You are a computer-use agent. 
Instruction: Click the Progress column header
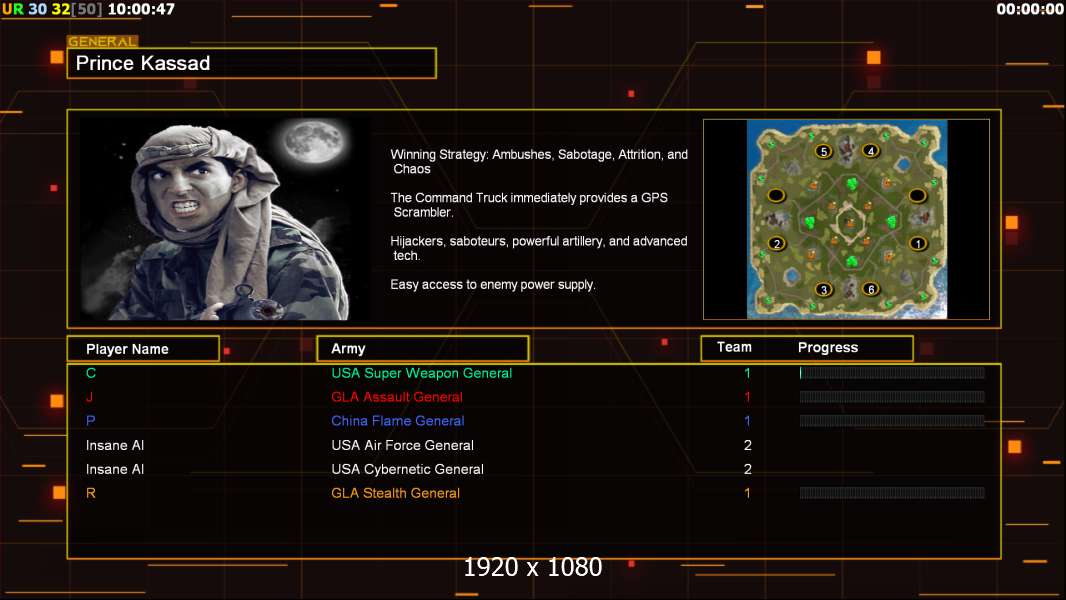click(827, 347)
